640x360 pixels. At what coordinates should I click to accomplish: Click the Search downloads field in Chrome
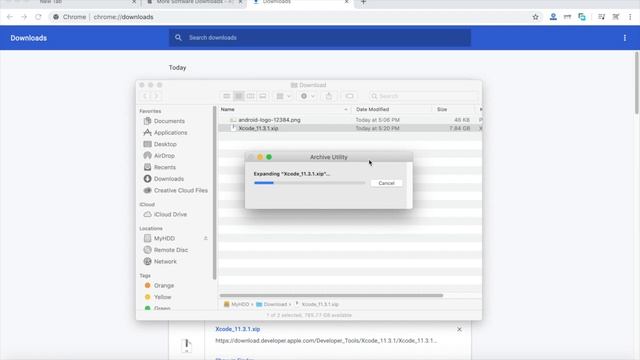click(320, 38)
